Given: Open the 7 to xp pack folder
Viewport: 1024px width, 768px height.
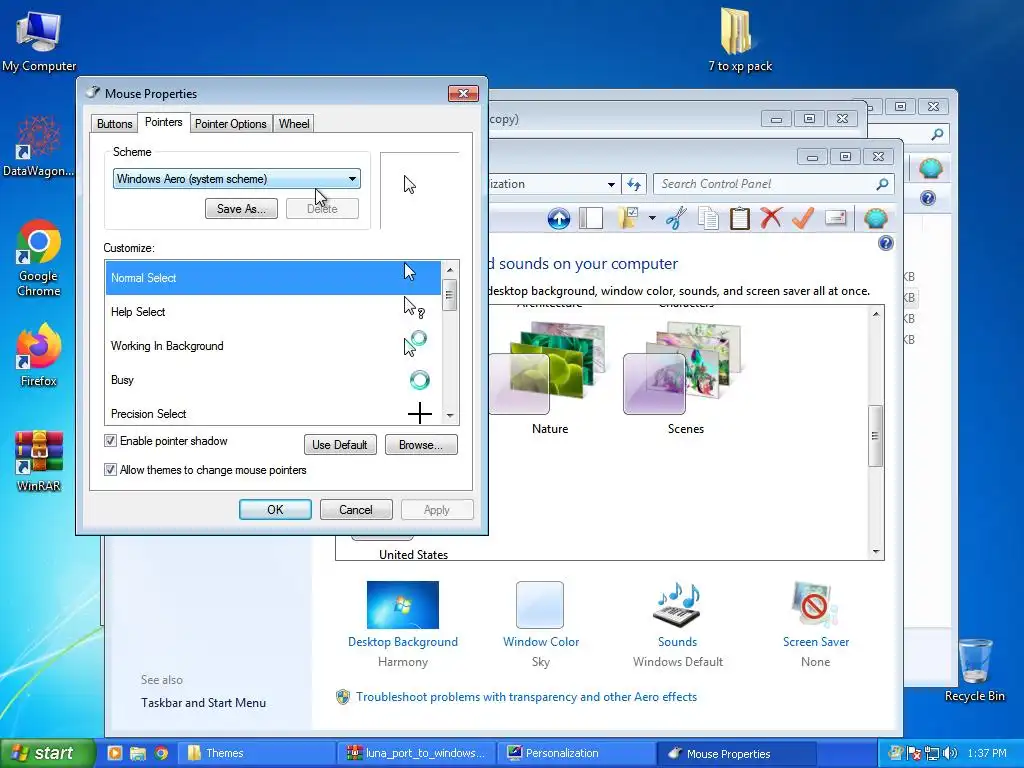Looking at the screenshot, I should [739, 39].
